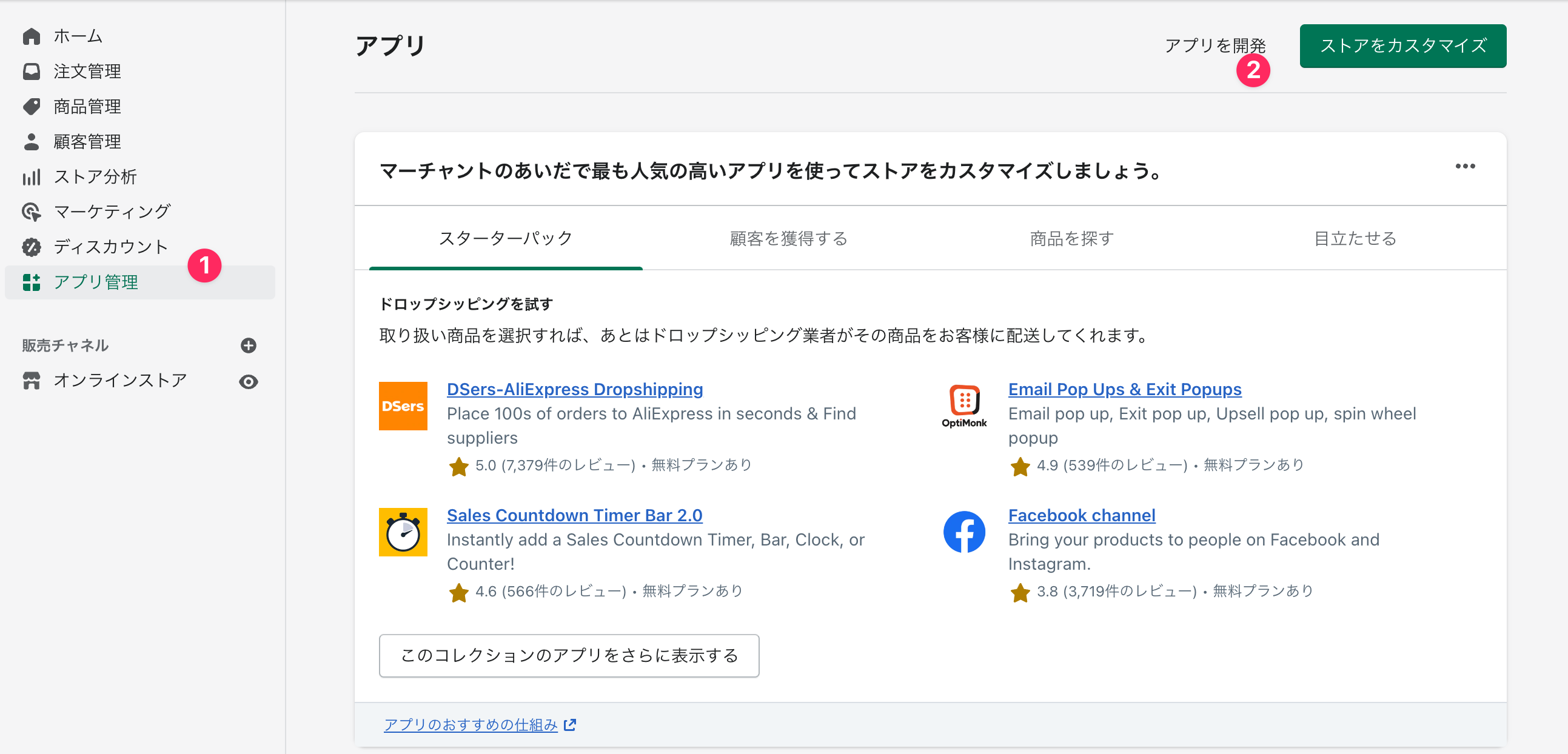Click the Home house icon in sidebar
Screen dimensions: 1568x754
(x=31, y=36)
